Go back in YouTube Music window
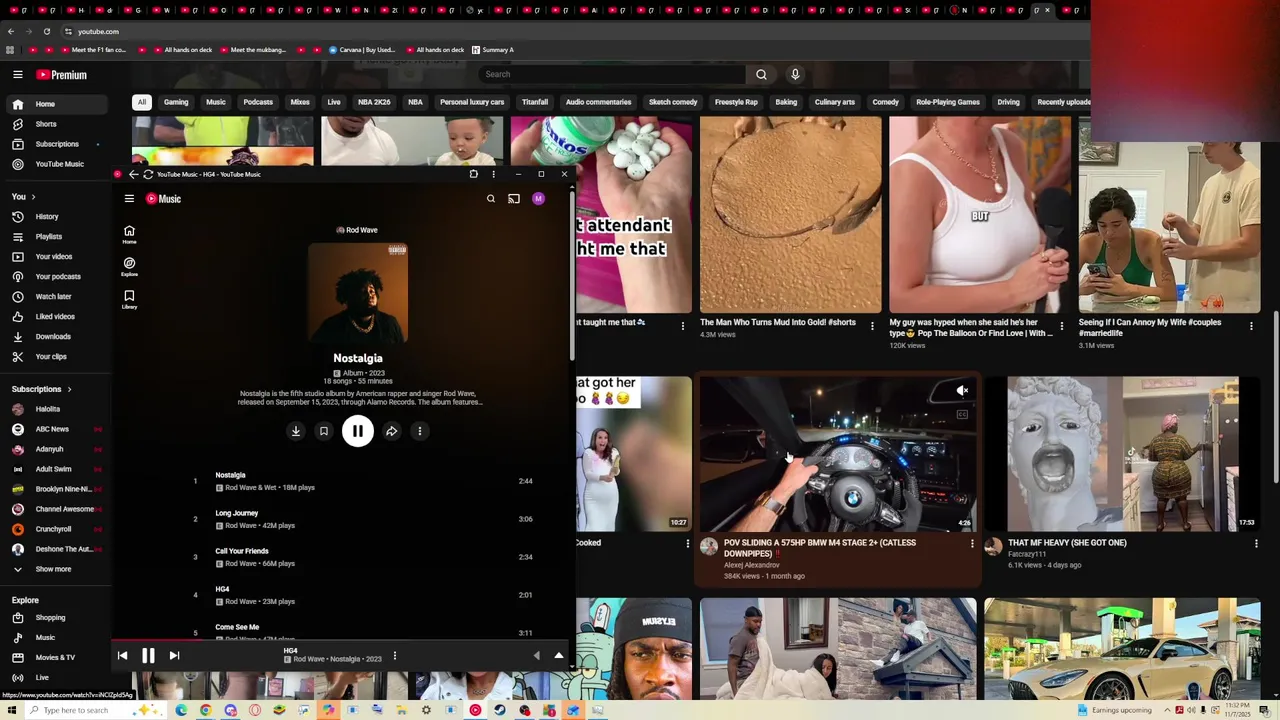 tap(133, 174)
